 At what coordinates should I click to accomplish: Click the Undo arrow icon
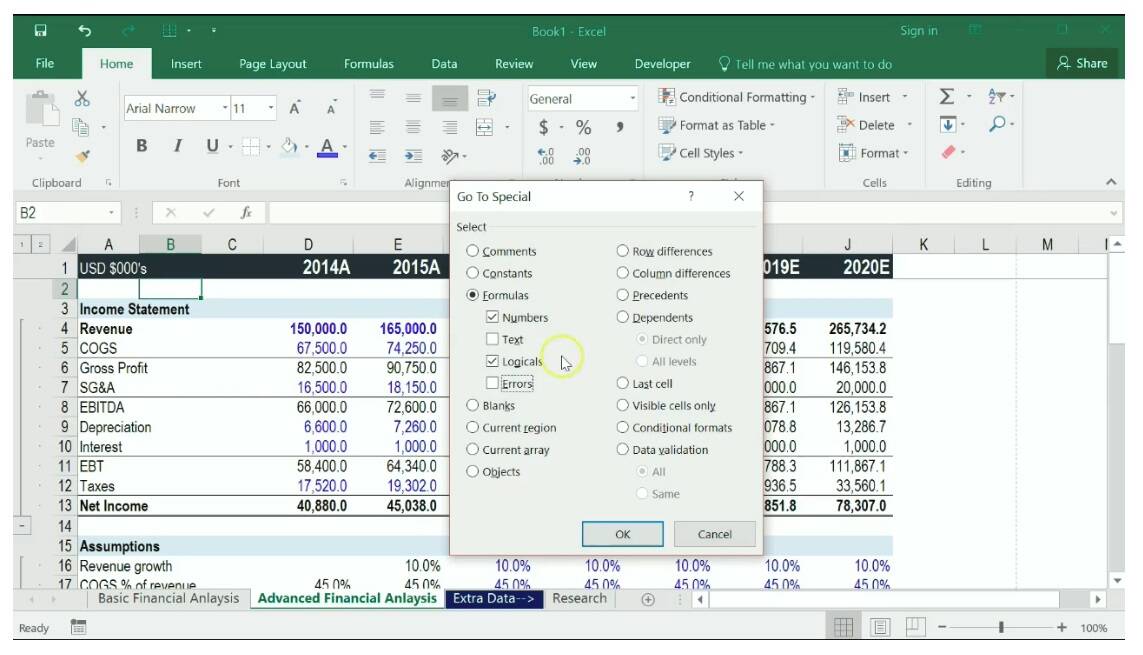pos(85,31)
